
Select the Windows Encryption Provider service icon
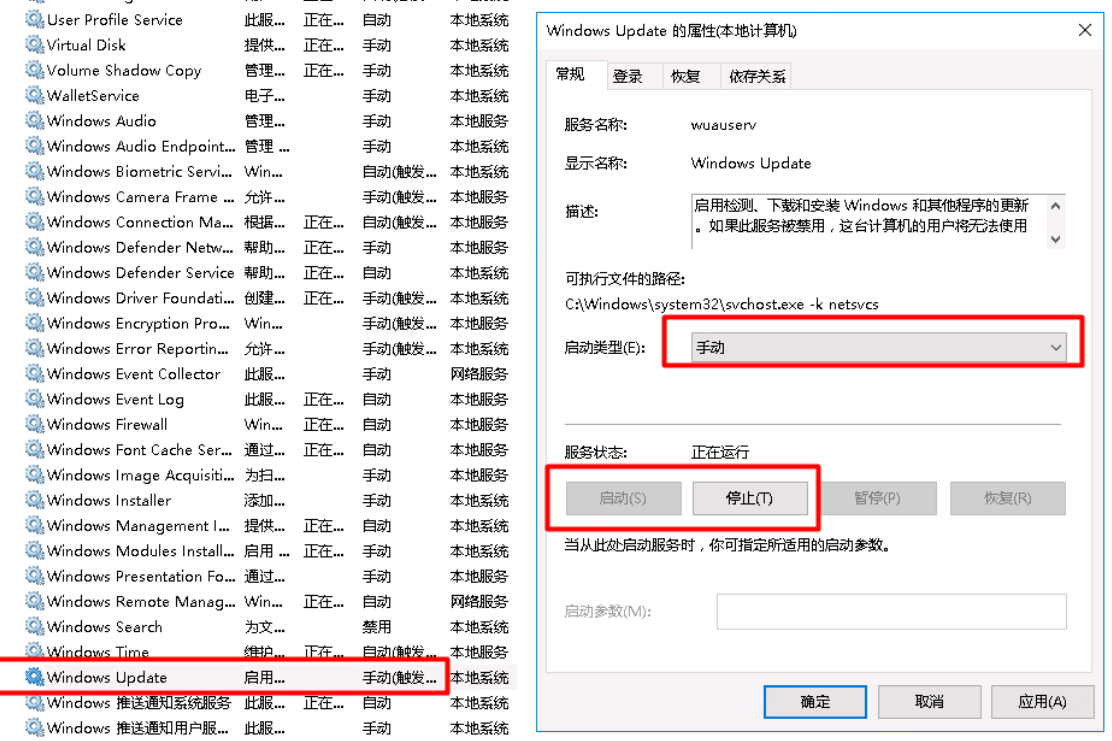[34, 323]
